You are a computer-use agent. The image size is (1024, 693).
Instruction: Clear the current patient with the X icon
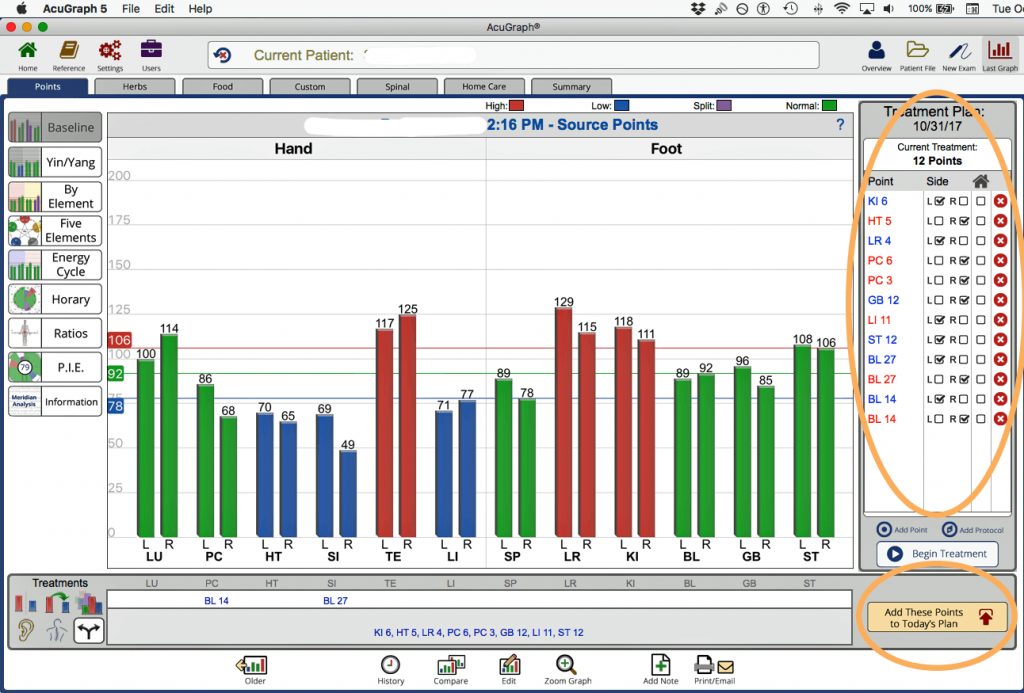[x=222, y=55]
